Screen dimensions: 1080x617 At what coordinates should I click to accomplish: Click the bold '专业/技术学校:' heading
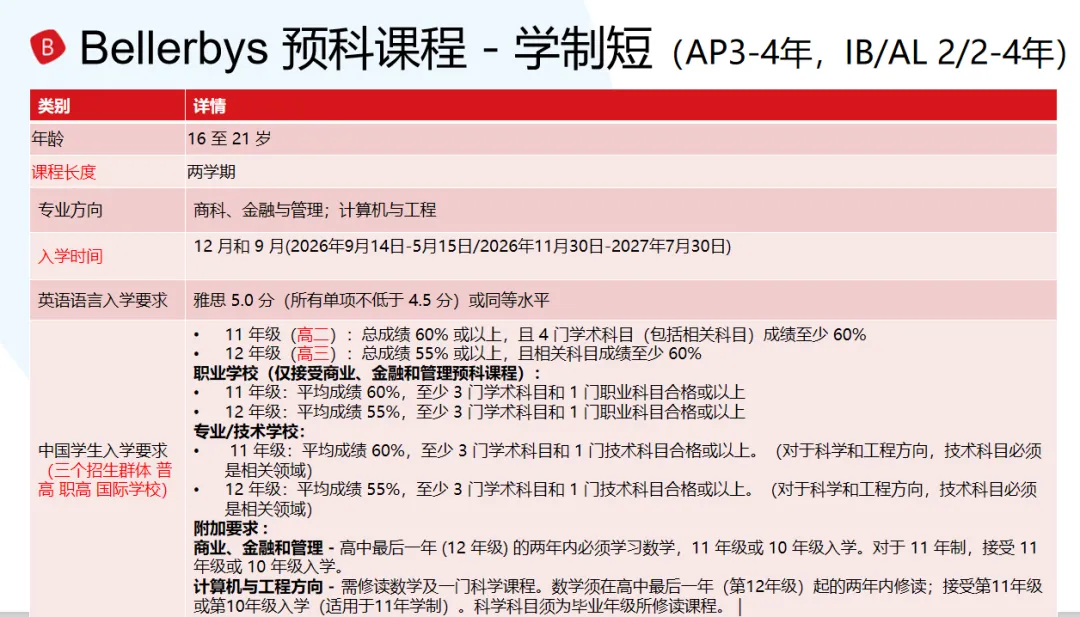[x=249, y=431]
